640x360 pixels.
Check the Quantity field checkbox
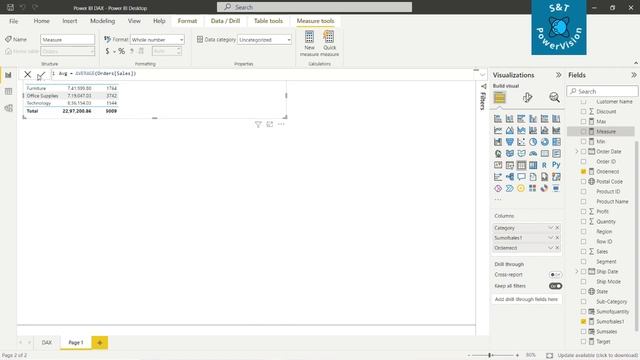[x=583, y=222]
